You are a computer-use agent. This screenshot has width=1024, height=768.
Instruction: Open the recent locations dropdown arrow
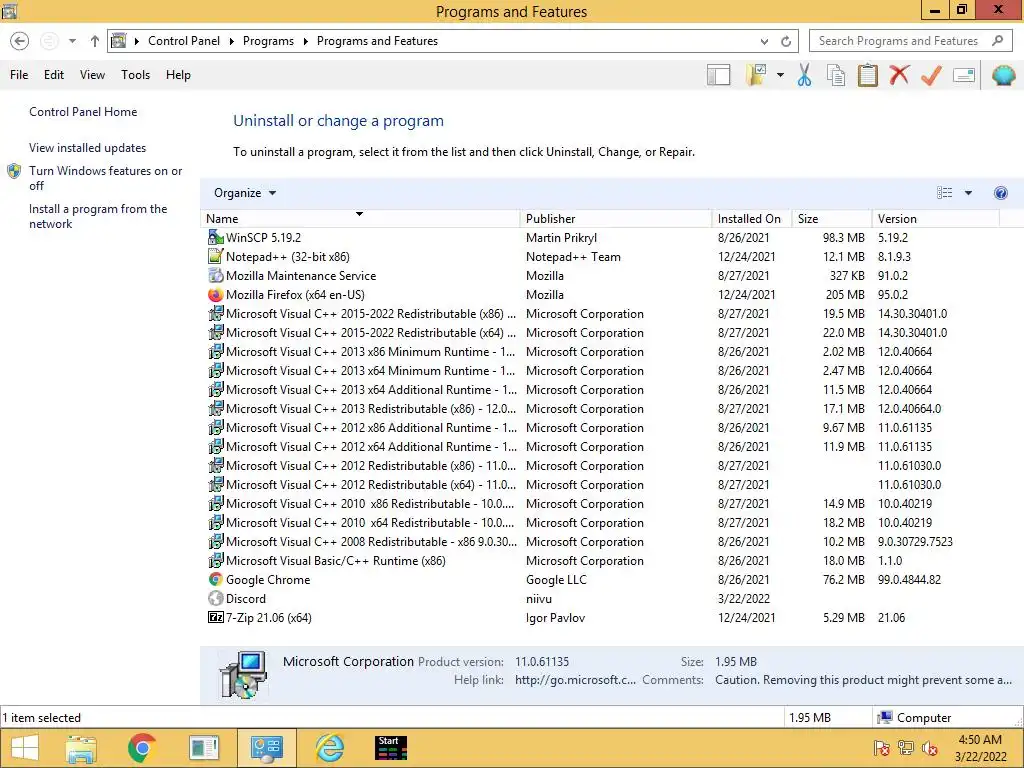(72, 41)
